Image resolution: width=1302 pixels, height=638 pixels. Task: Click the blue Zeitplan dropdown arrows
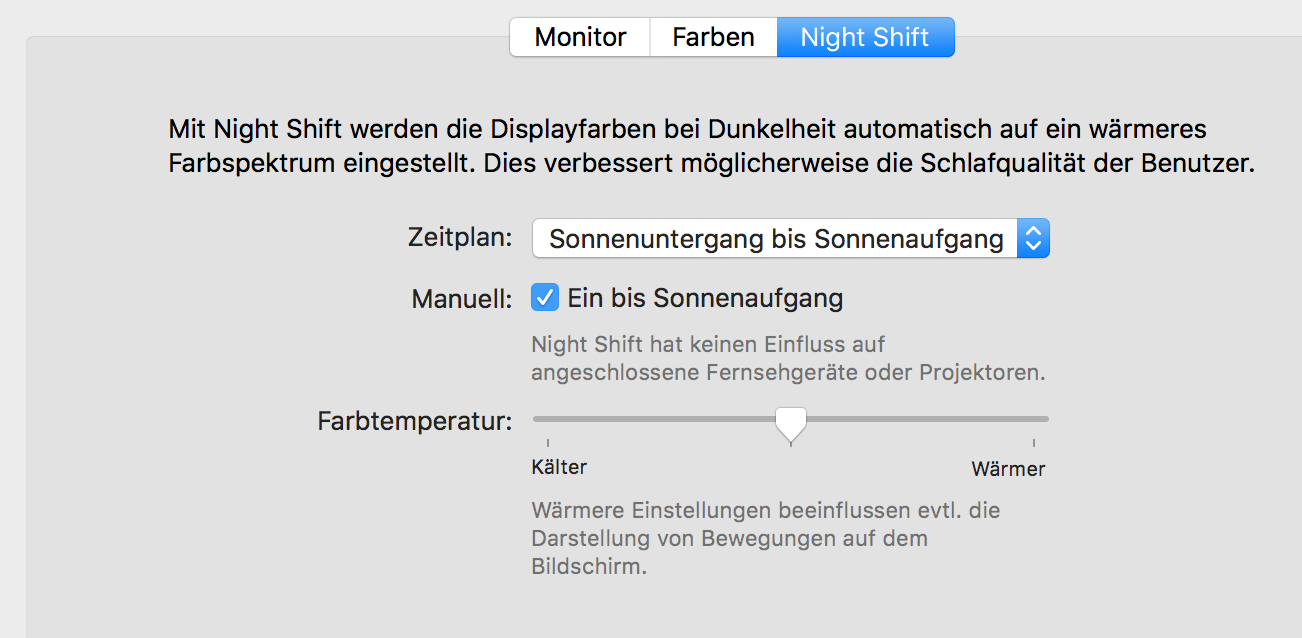point(1034,239)
